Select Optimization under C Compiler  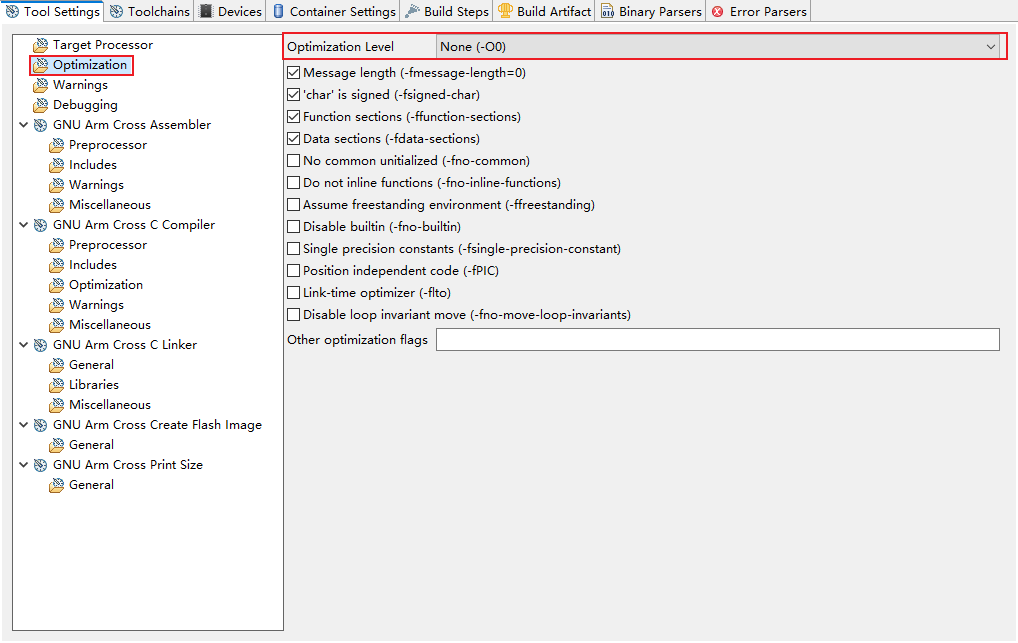pyautogui.click(x=106, y=285)
